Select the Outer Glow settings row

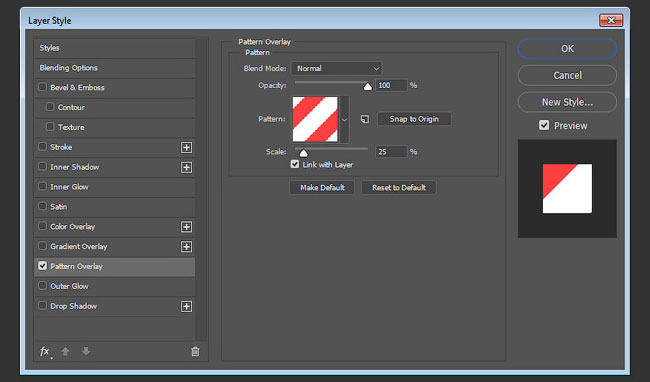click(x=114, y=286)
